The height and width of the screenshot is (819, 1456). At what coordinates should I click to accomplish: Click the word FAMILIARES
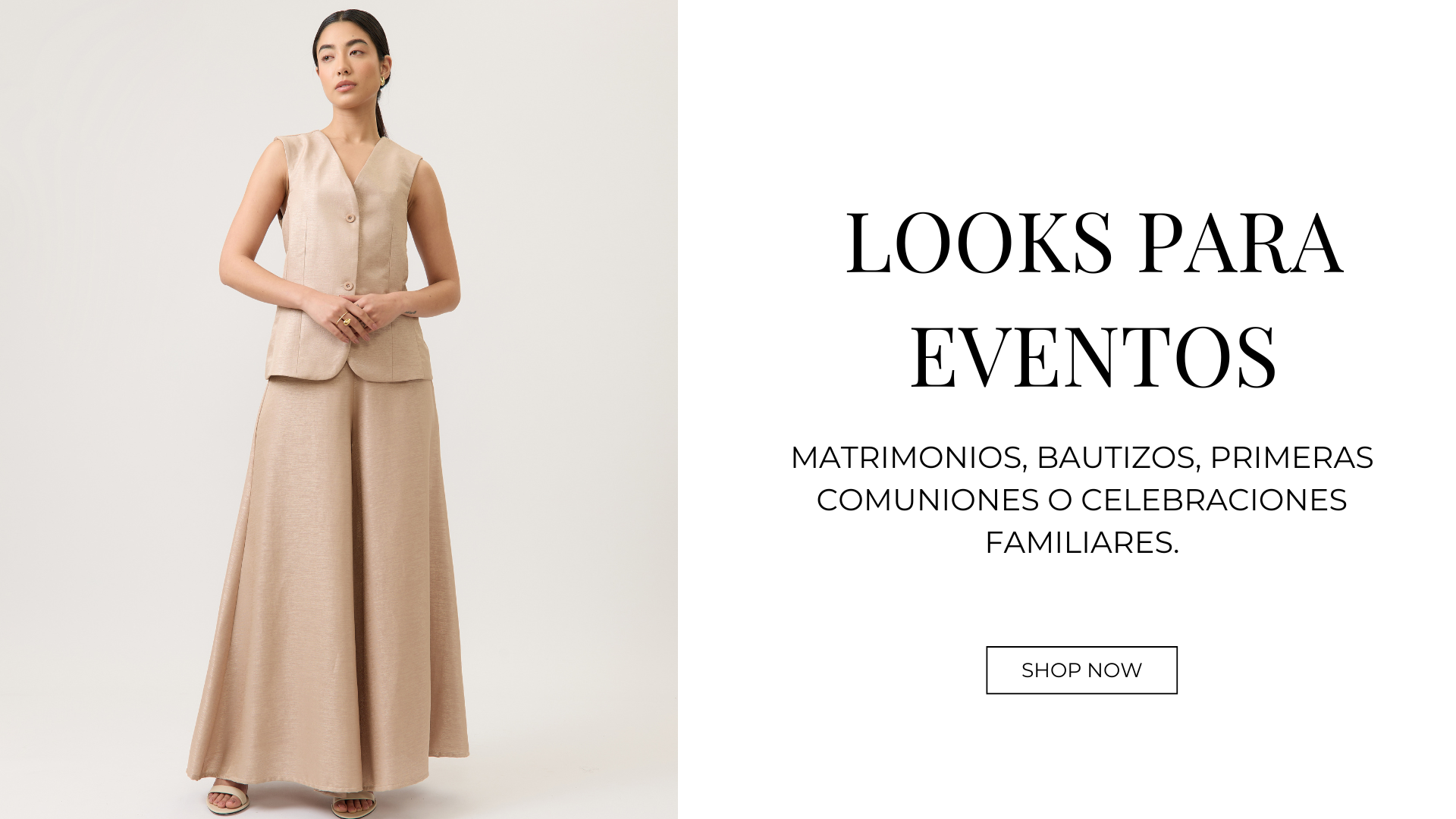click(1081, 542)
